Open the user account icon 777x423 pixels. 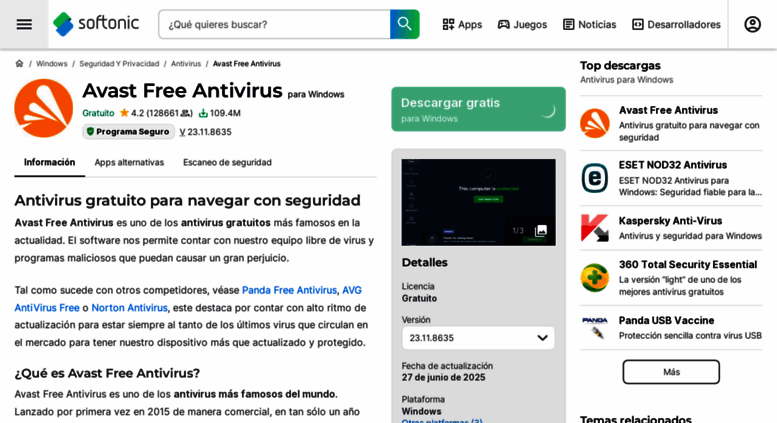[752, 24]
